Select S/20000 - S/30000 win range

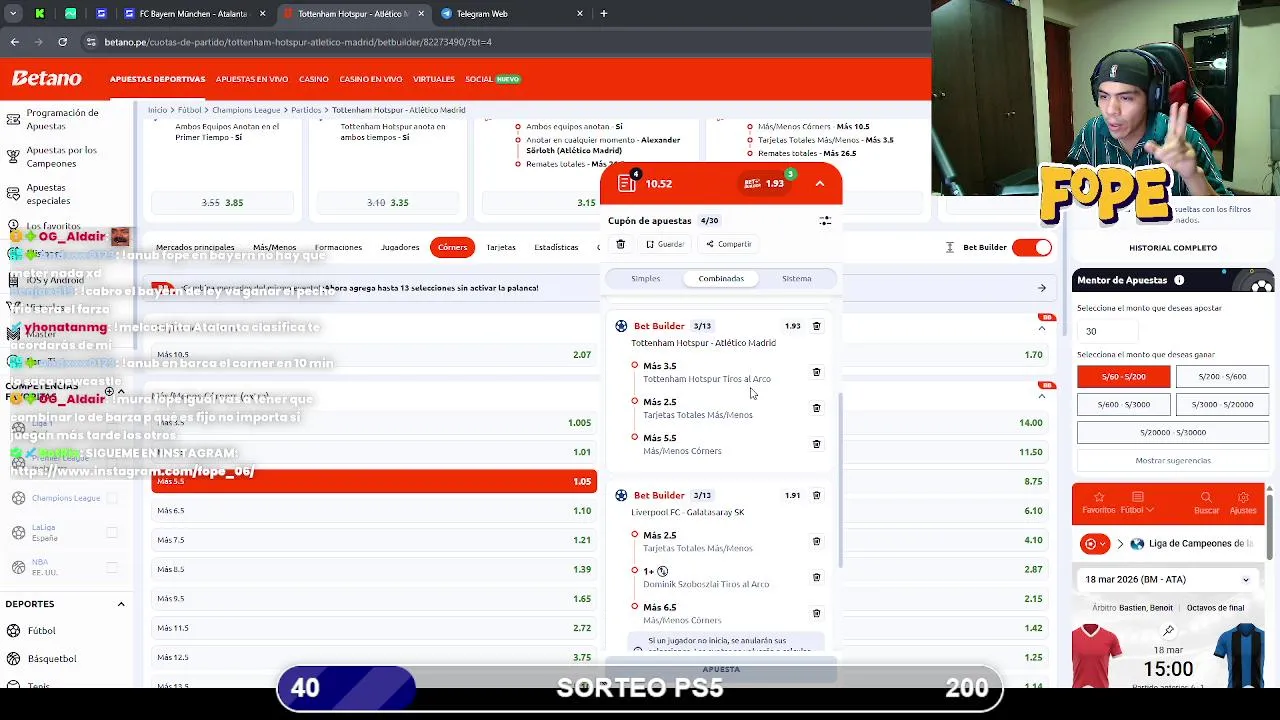pos(1172,433)
